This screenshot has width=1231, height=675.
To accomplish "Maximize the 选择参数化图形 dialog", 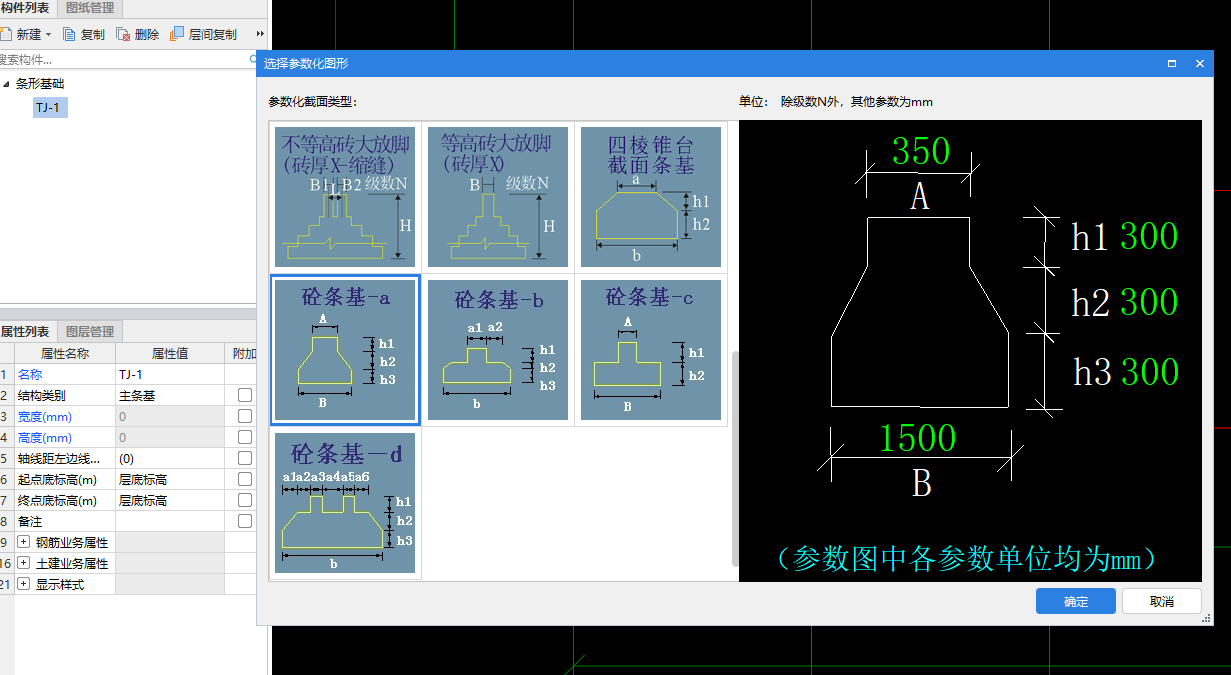I will [x=1171, y=63].
